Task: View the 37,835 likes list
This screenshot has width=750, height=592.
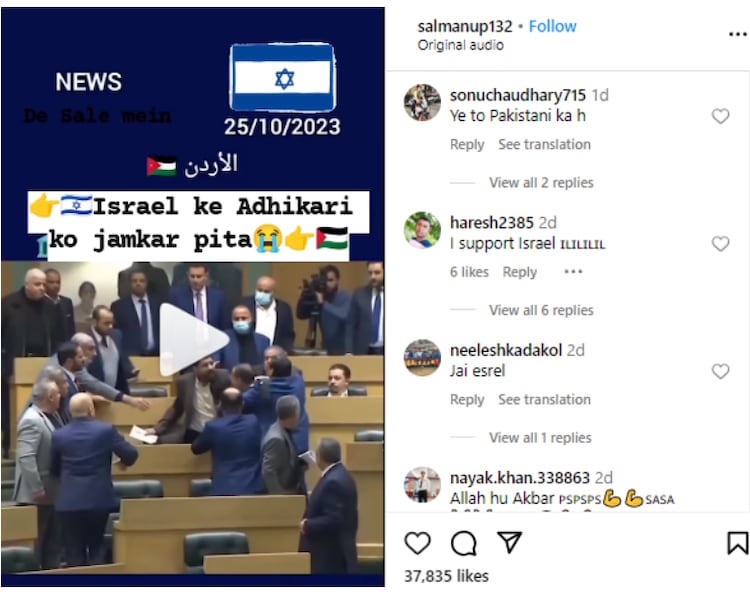Action: pyautogui.click(x=446, y=576)
